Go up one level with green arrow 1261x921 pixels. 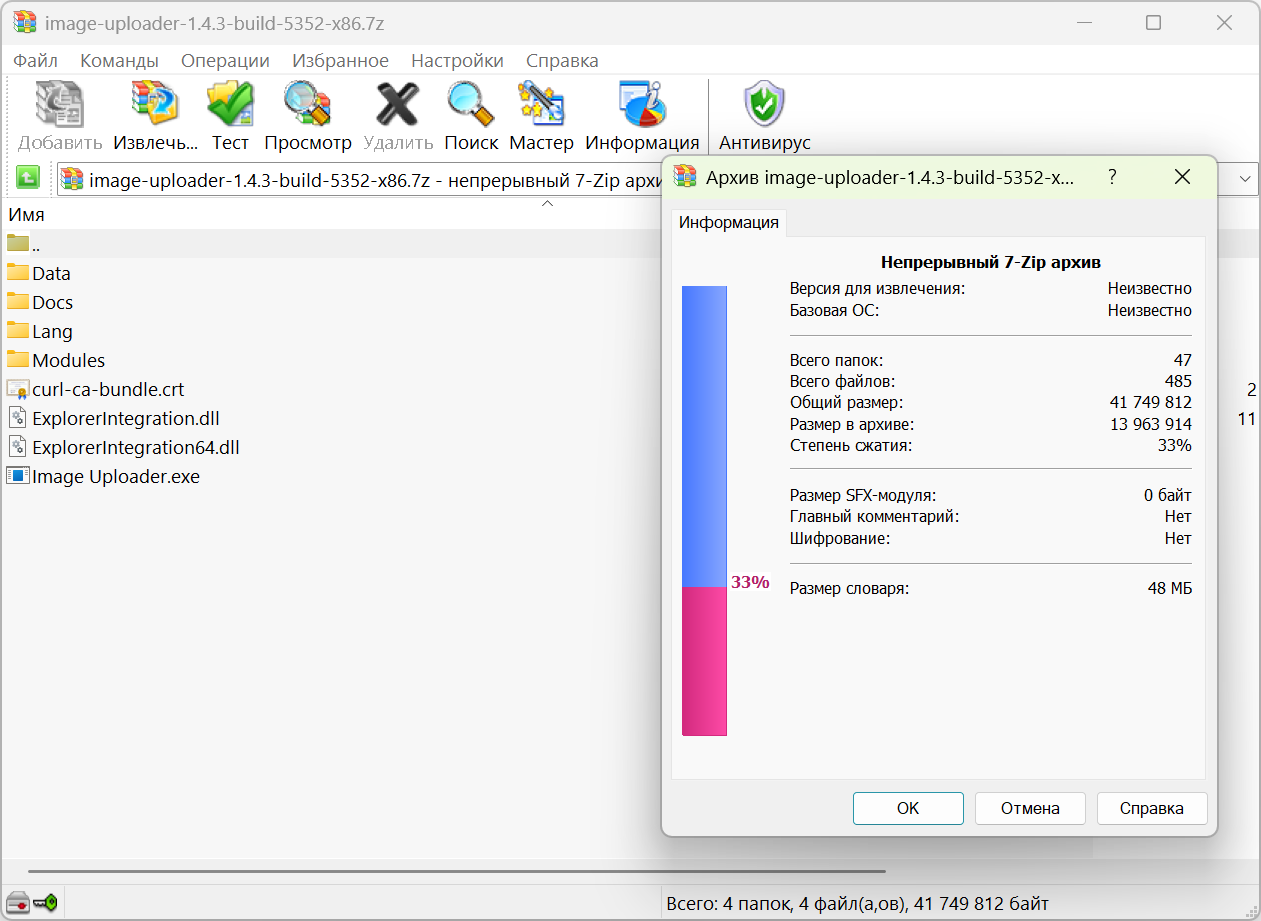tap(27, 179)
